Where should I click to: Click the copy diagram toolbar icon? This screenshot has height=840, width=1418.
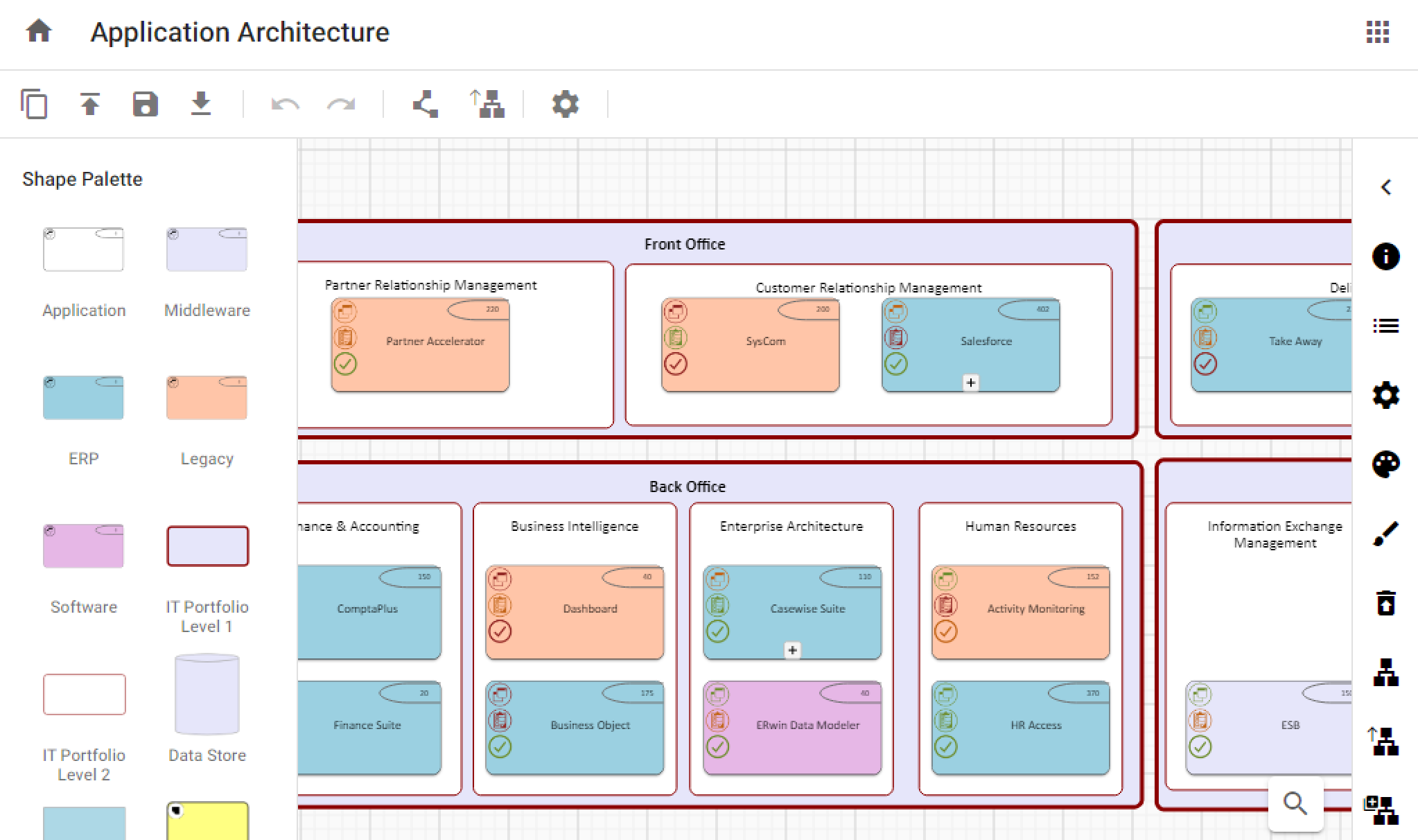pos(34,105)
